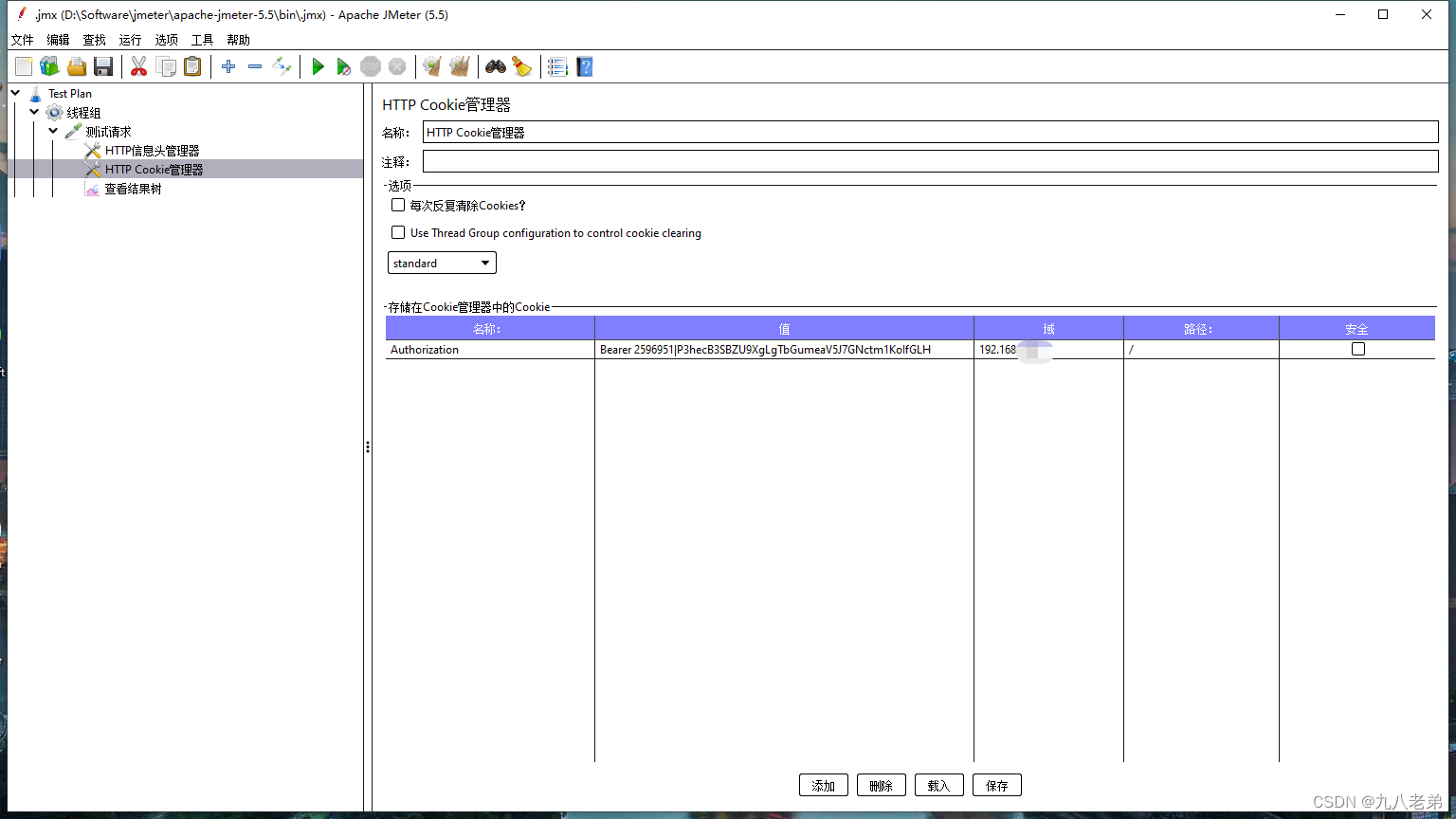Click the 名称 column header
The width and height of the screenshot is (1456, 819).
click(x=490, y=328)
